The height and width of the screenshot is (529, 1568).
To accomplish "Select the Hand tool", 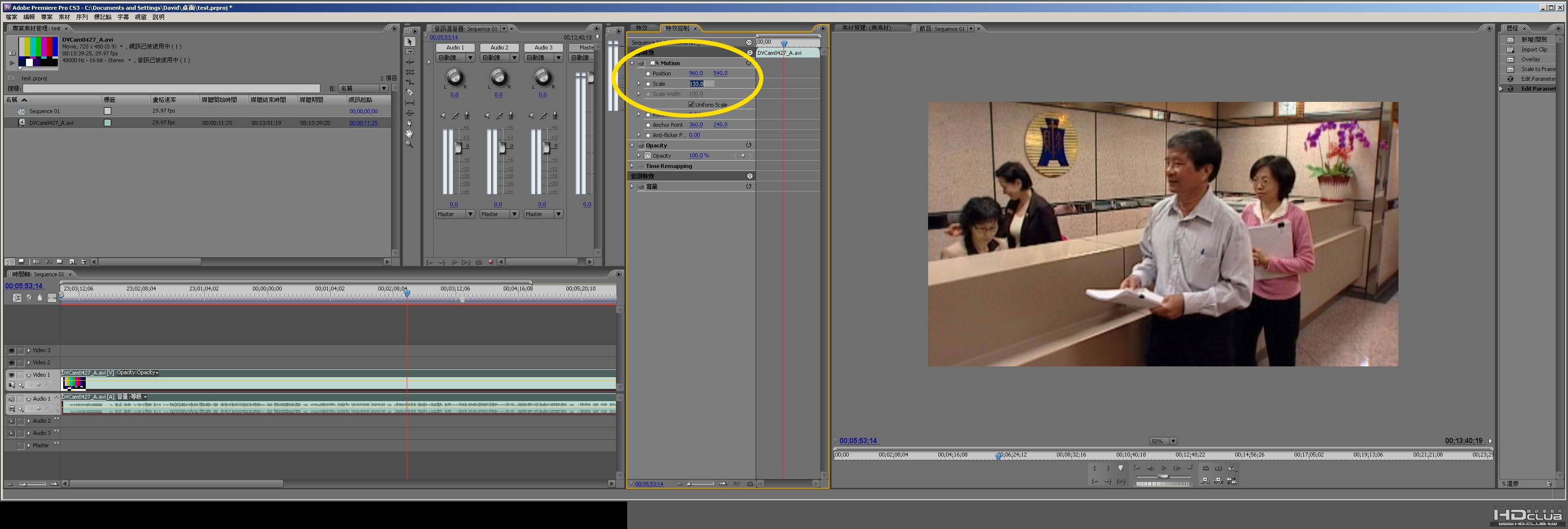I will click(410, 133).
